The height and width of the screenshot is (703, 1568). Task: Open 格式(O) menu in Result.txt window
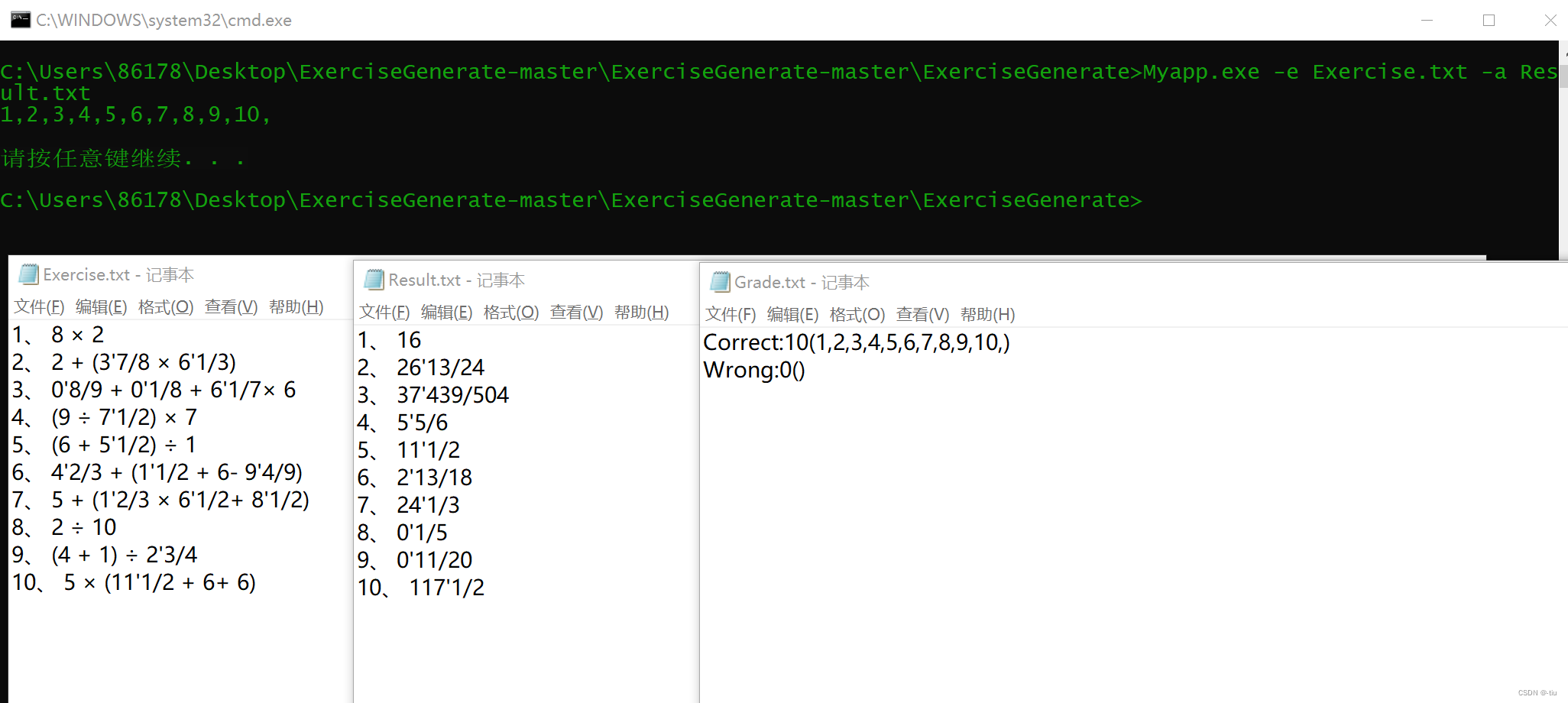511,313
